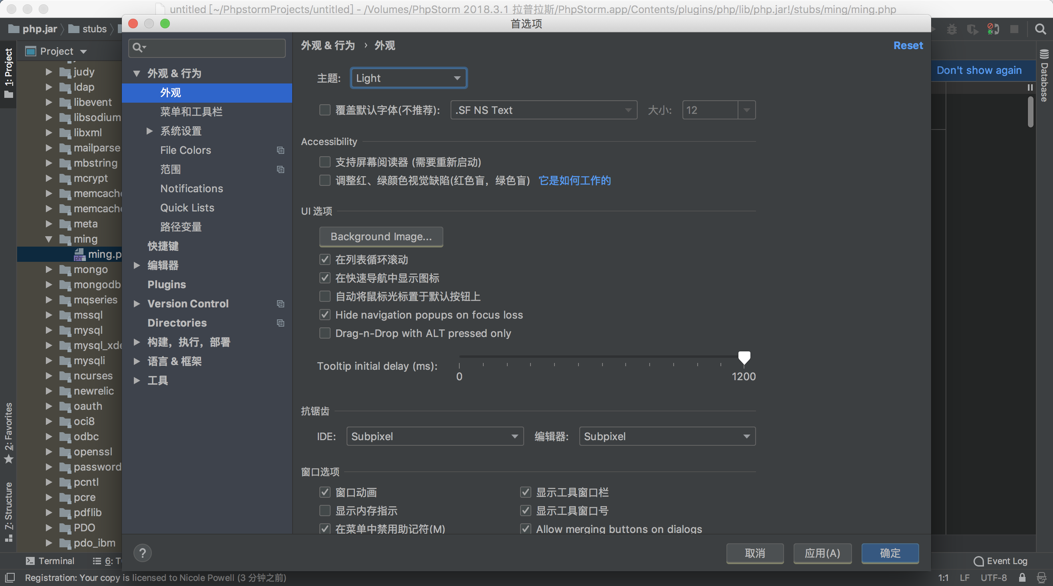The width and height of the screenshot is (1053, 586).
Task: Open 它是如何工作的 link
Action: (575, 181)
